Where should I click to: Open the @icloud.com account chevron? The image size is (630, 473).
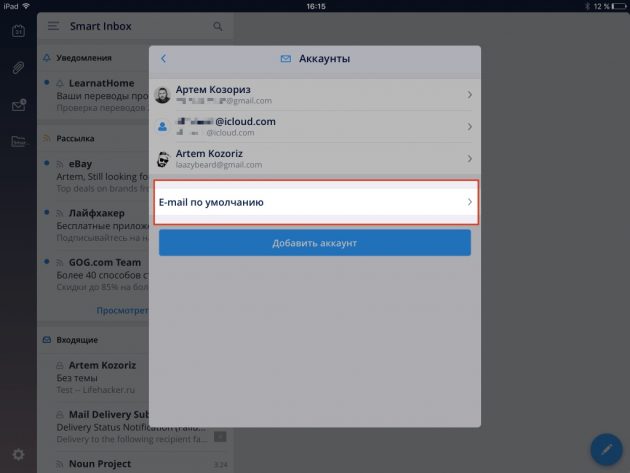click(469, 127)
